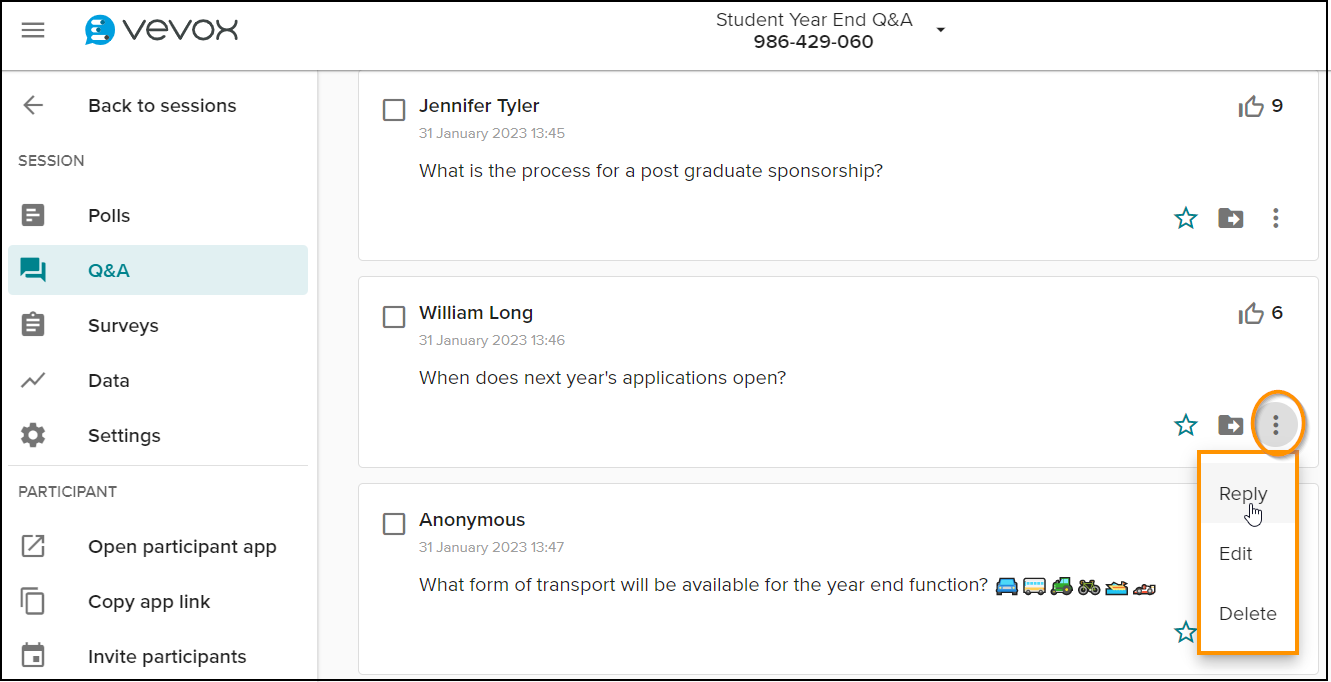Open the Polls section in the sidebar
The image size is (1331, 682).
(x=109, y=216)
